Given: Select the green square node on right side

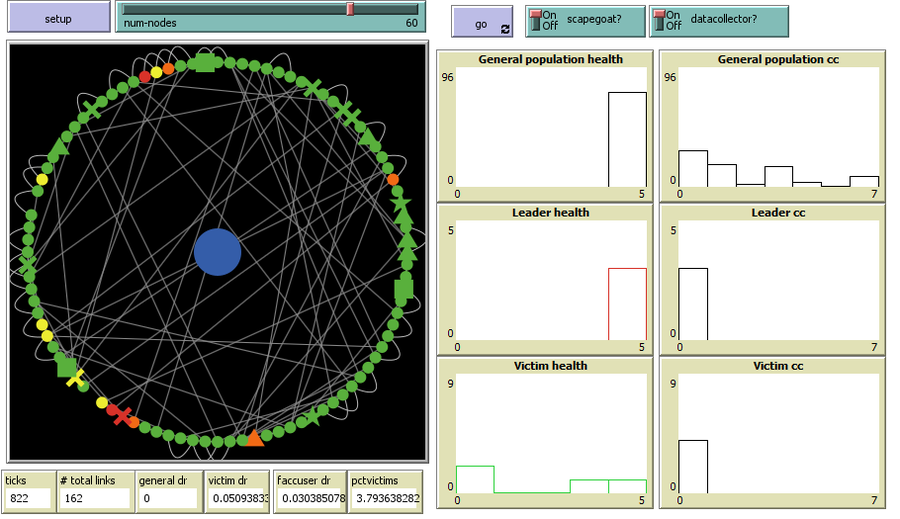Looking at the screenshot, I should click(403, 290).
